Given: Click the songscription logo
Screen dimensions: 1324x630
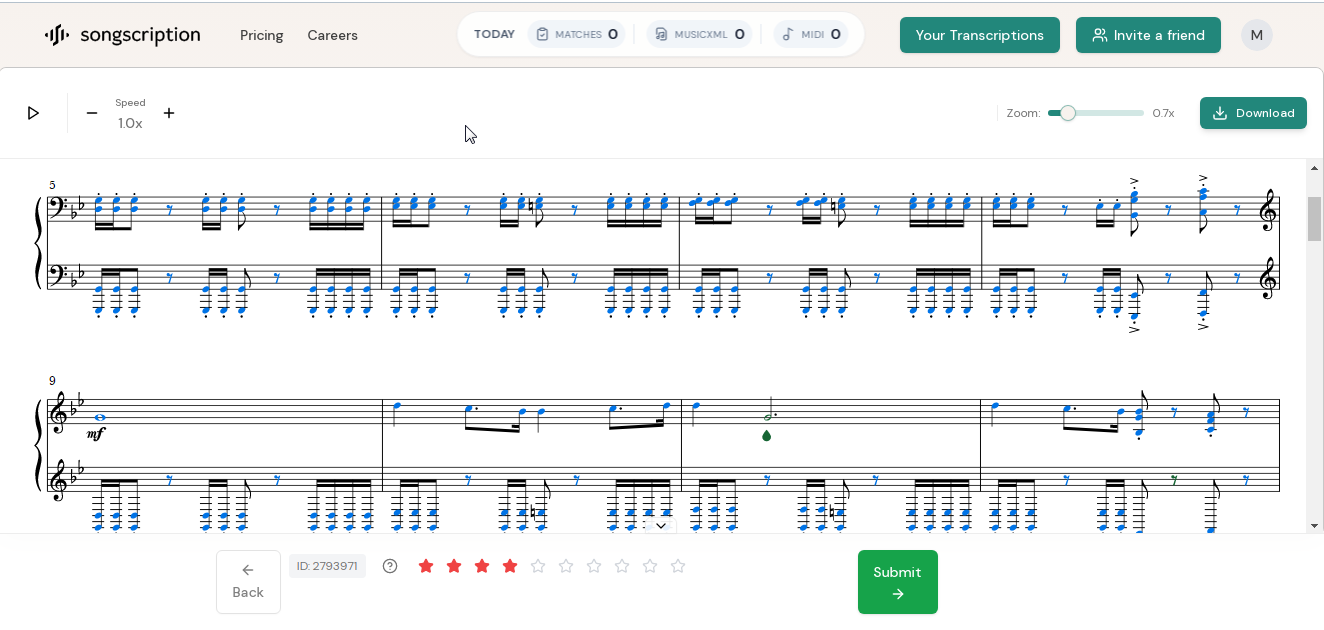Looking at the screenshot, I should [x=123, y=35].
